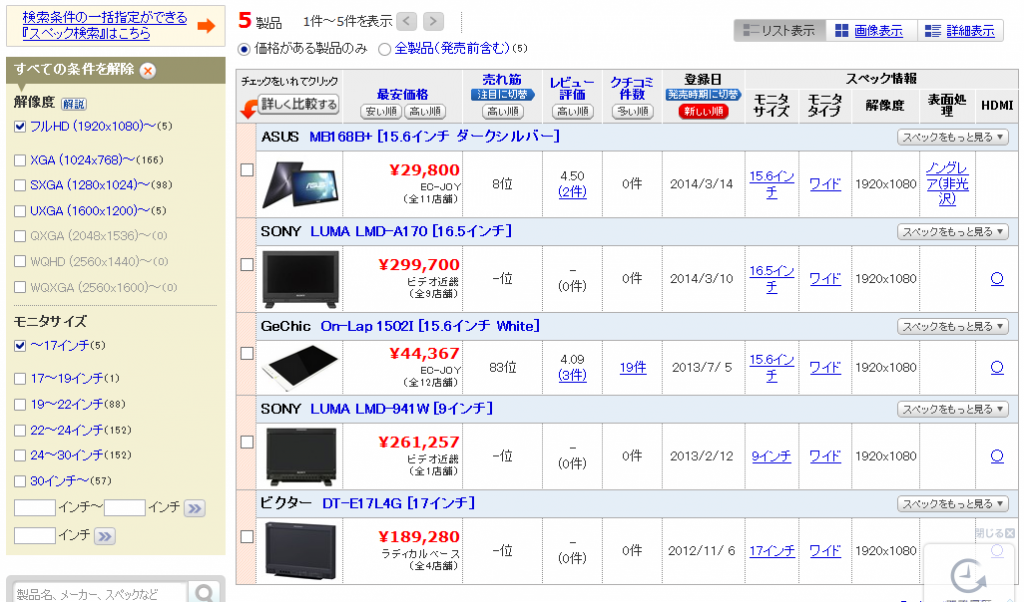This screenshot has width=1024, height=602.
Task: Expand スペックをもっと見る for SONY LMD-A170
Action: [953, 232]
